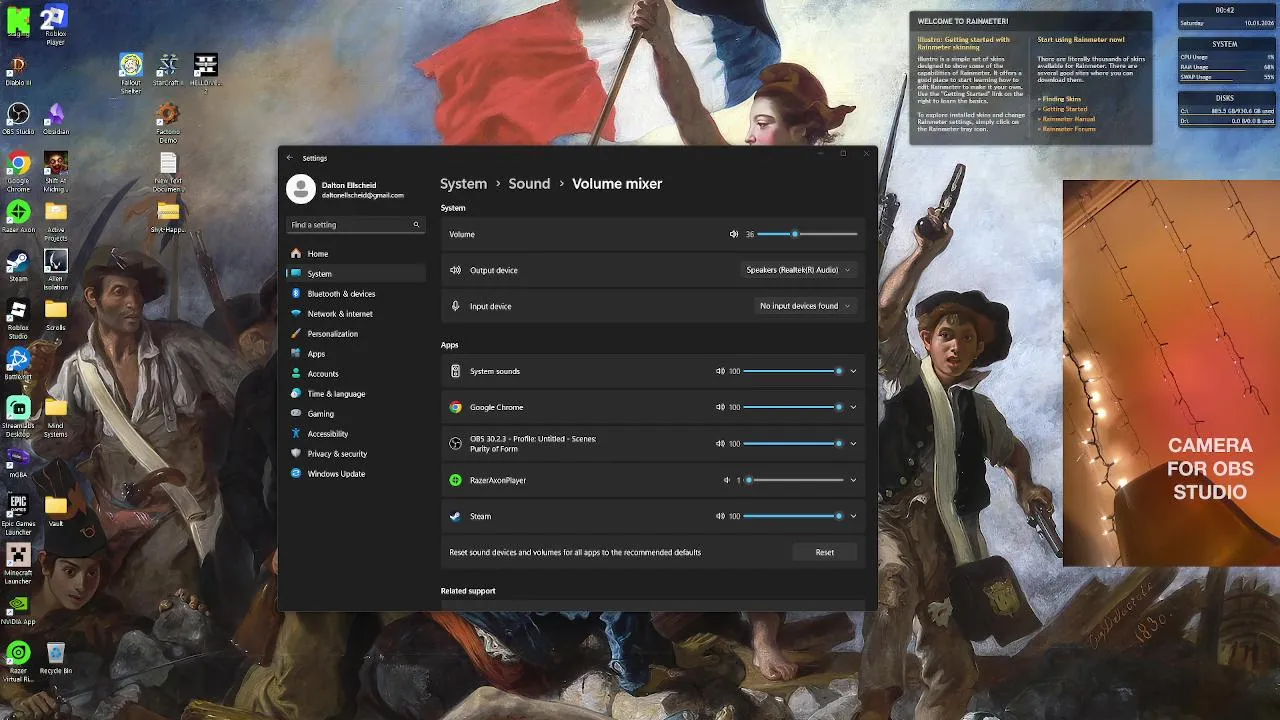Open Accounts settings category
Screen dimensions: 1280x720
click(355, 374)
